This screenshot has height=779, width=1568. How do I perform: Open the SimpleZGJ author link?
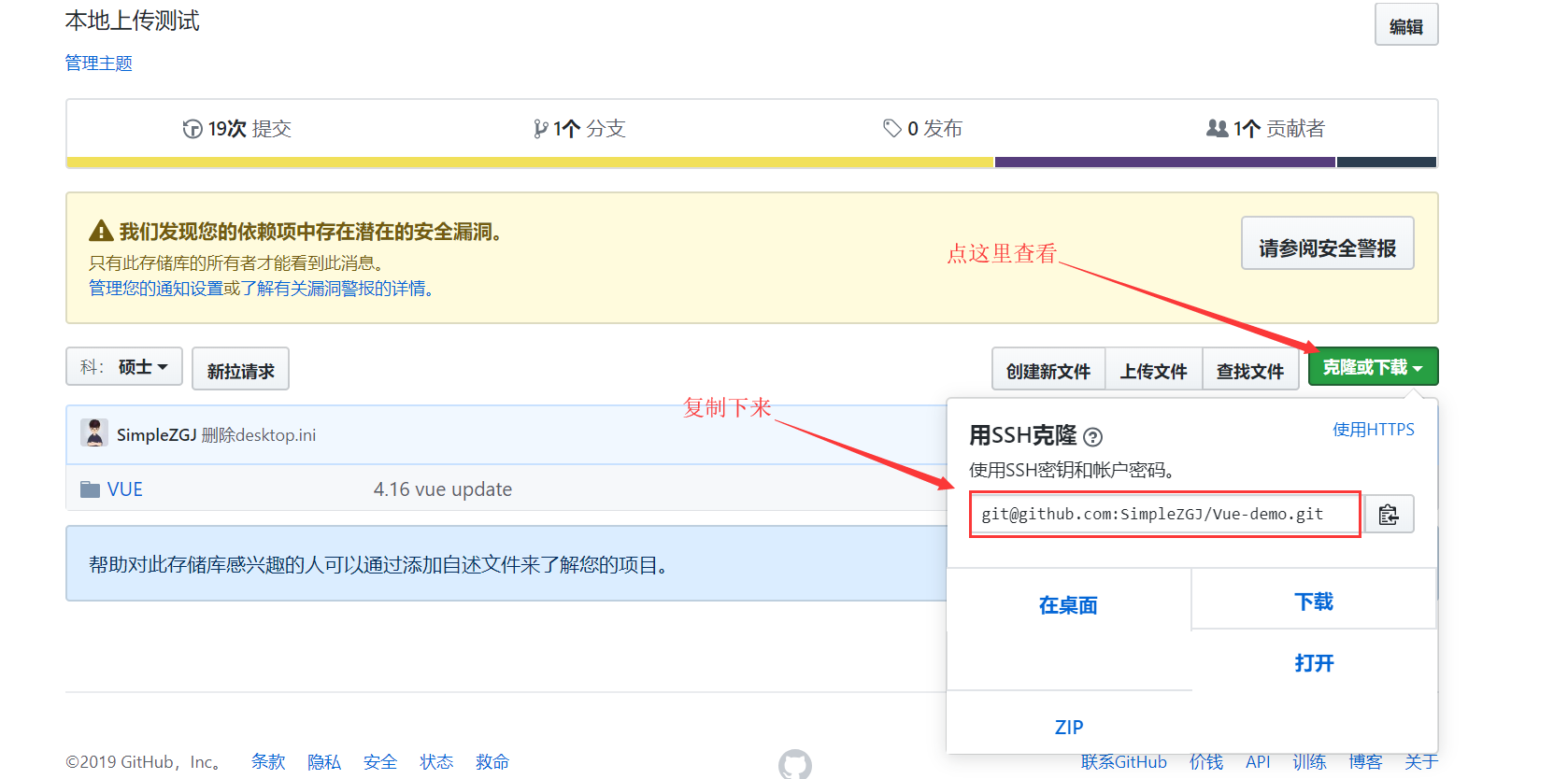click(156, 435)
